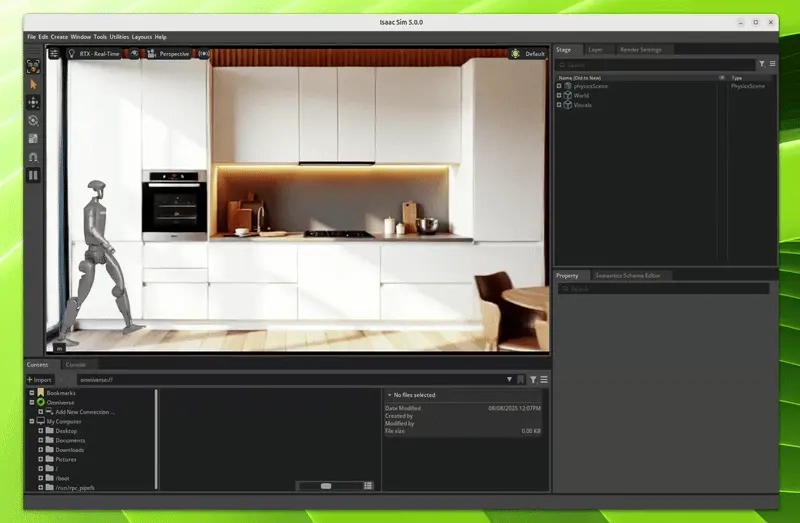800x523 pixels.
Task: Activate the Move gizmo tool
Action: click(x=33, y=102)
